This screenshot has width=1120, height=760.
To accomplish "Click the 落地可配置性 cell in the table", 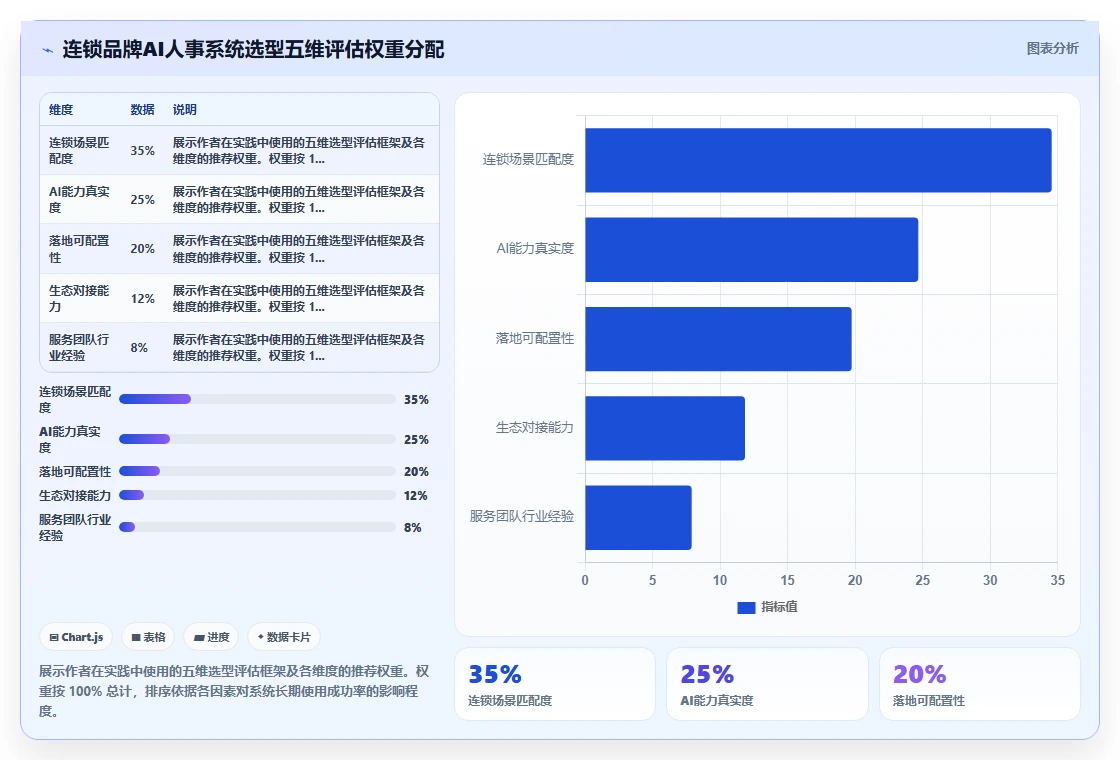I will pos(79,249).
